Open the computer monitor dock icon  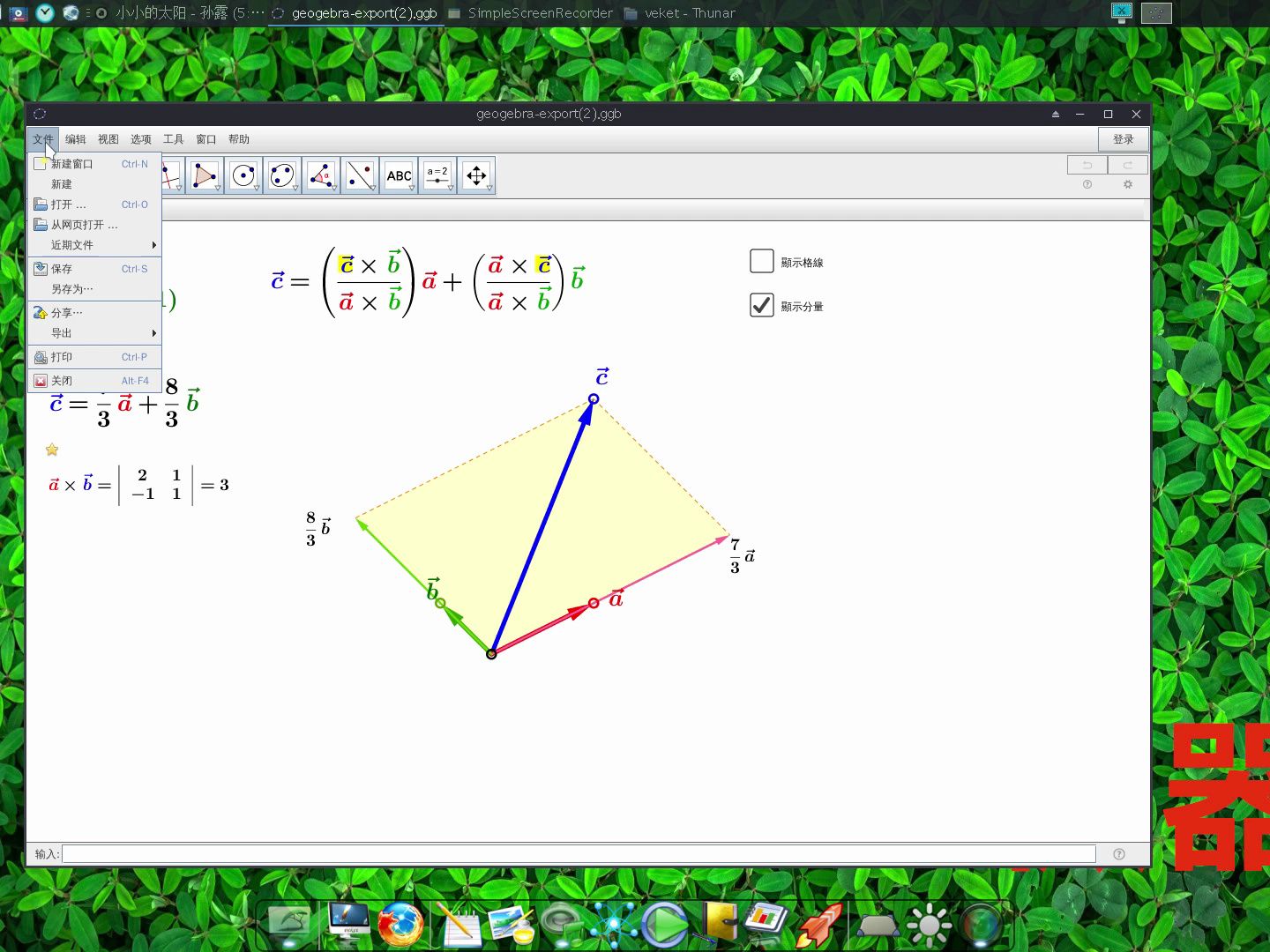click(x=349, y=923)
